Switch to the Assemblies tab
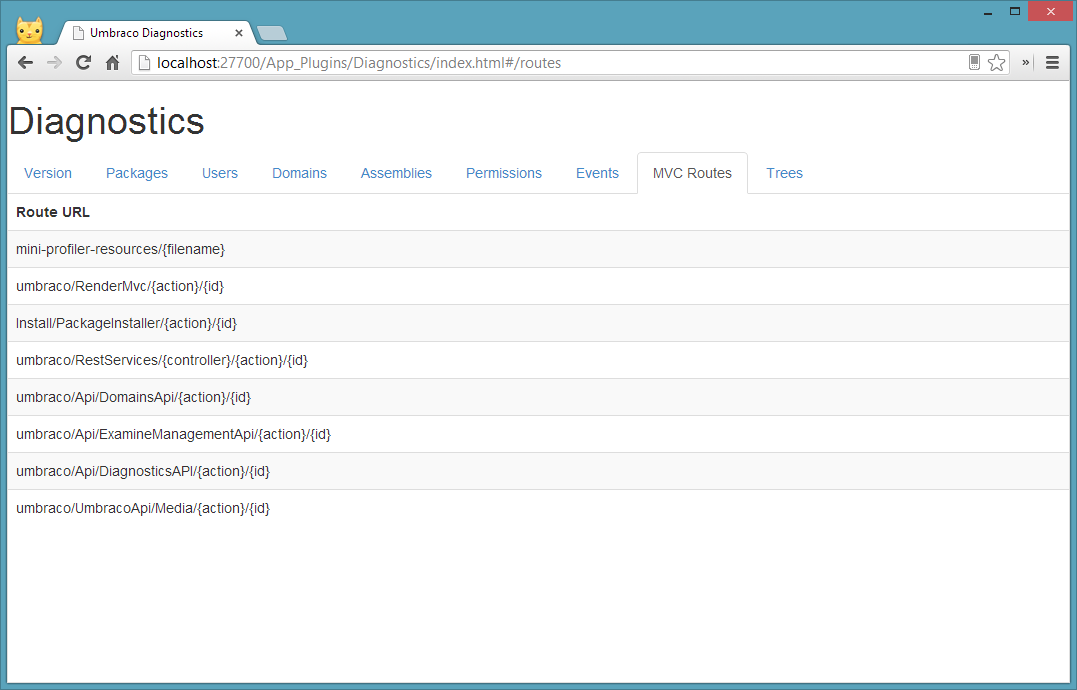Image resolution: width=1077 pixels, height=690 pixels. coord(396,173)
